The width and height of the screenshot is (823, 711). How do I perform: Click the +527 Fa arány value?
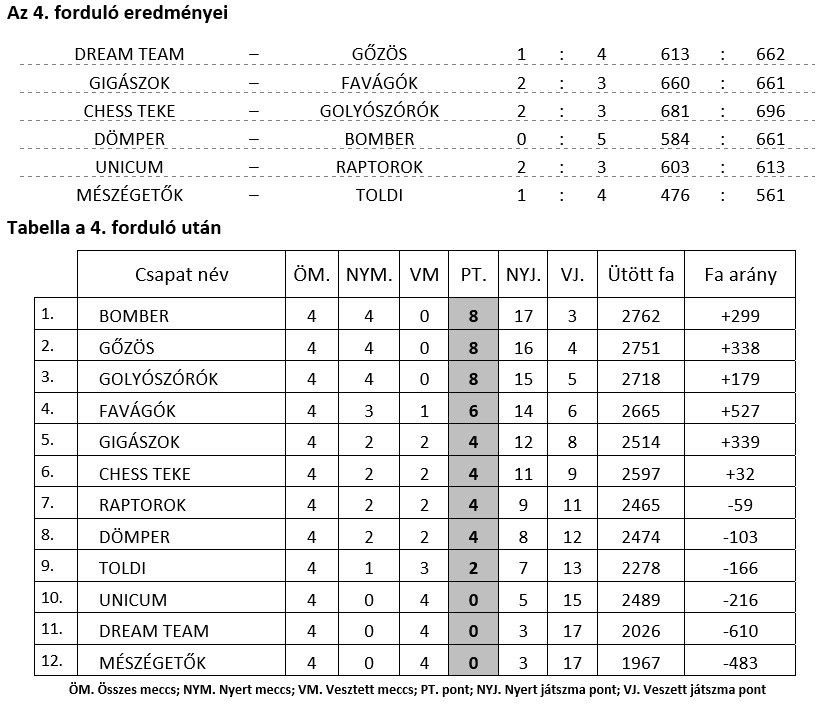[x=740, y=411]
